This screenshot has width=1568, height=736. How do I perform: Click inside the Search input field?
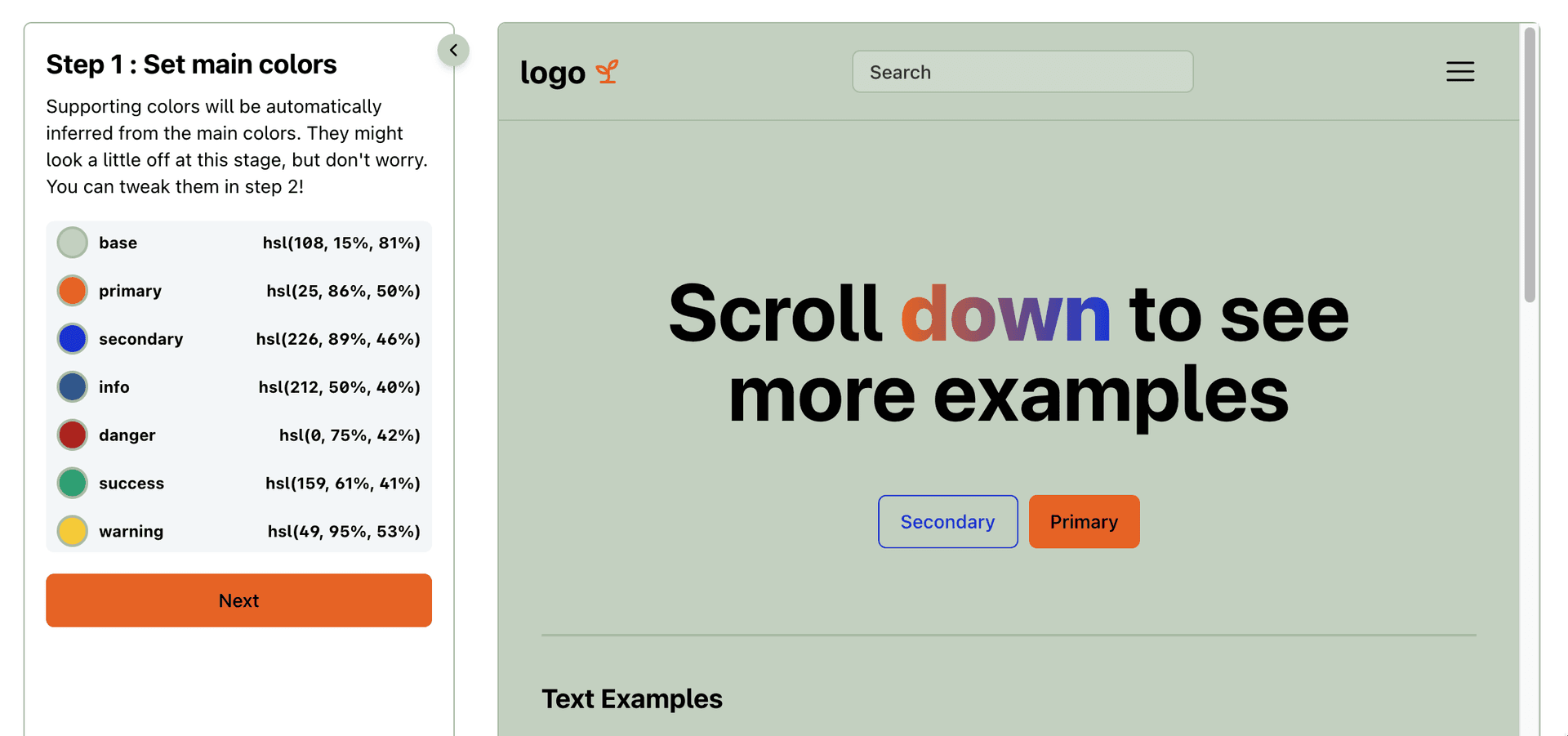1022,72
